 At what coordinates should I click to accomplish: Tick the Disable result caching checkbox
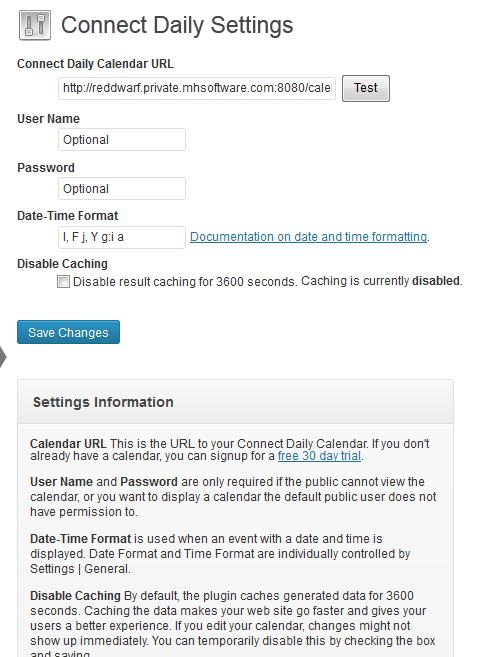(63, 282)
